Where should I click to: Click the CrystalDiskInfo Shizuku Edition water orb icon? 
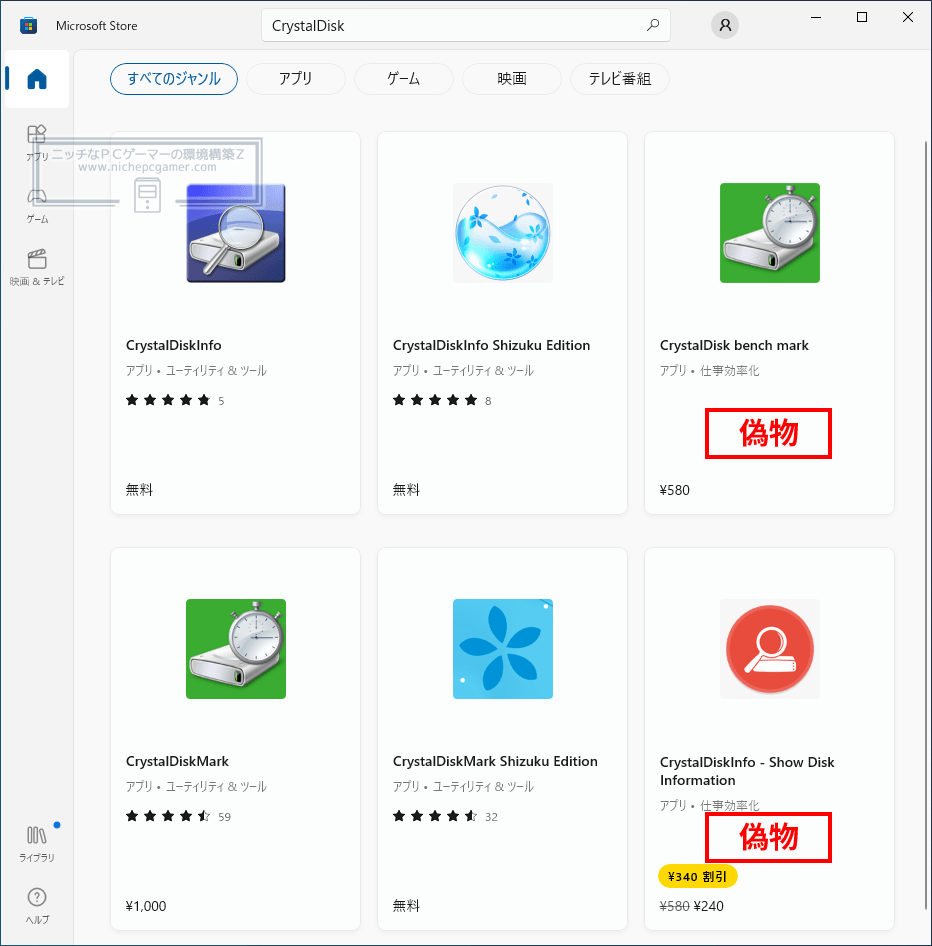pyautogui.click(x=503, y=233)
